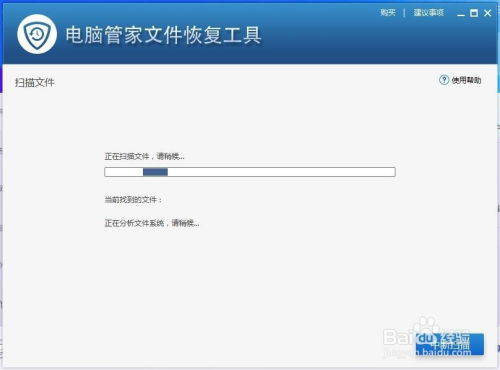Click the 扫描文件 section heading
This screenshot has width=500, height=370.
pyautogui.click(x=35, y=82)
